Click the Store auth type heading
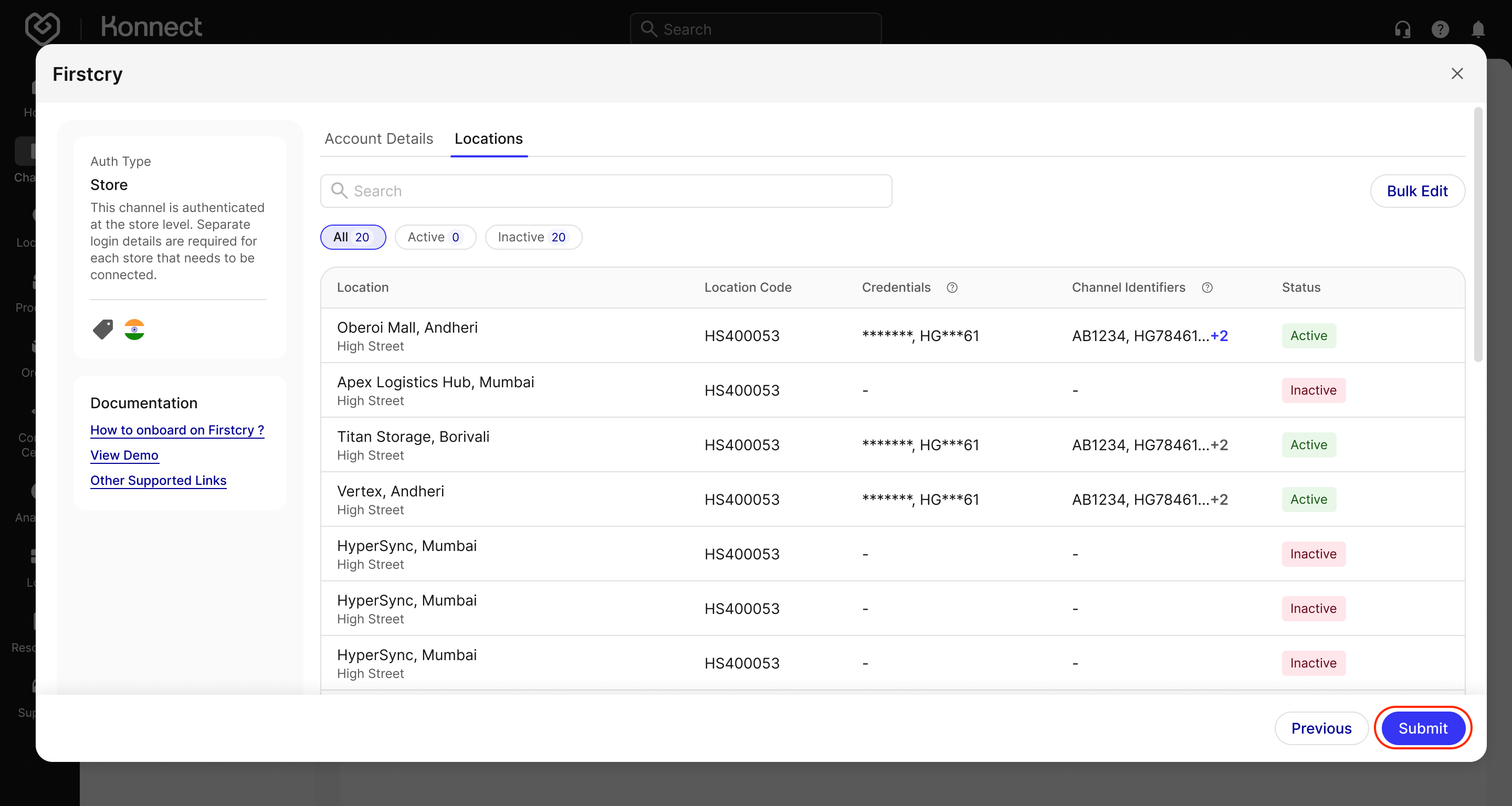The width and height of the screenshot is (1512, 806). click(109, 185)
